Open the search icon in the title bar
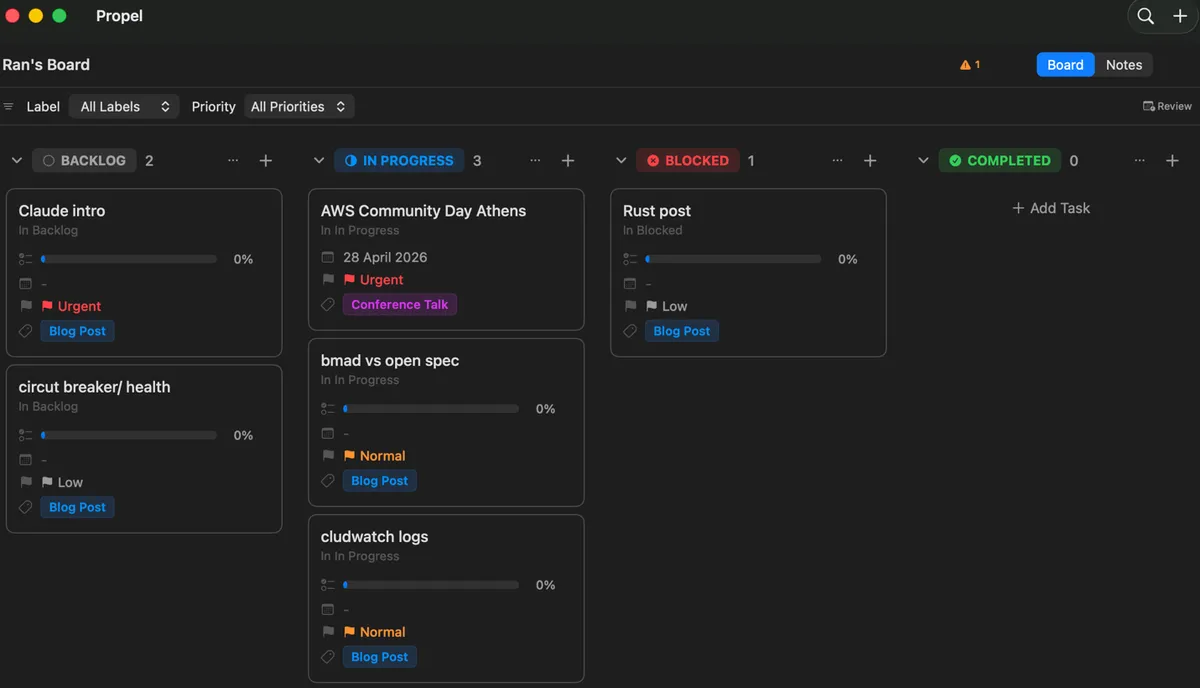This screenshot has width=1200, height=688. [x=1145, y=16]
